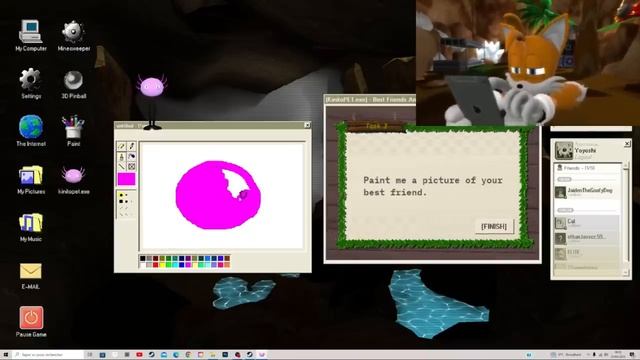Select the paint bucket fill tool
640x360 pixels.
131,156
